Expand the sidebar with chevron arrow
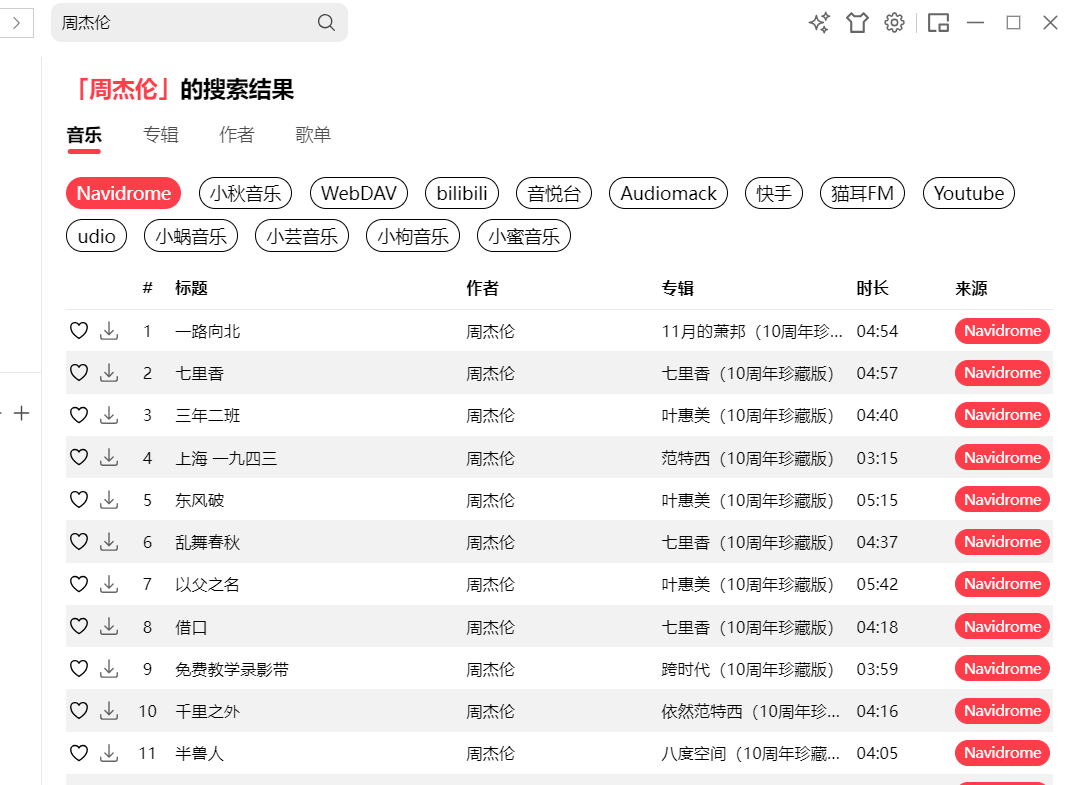 pos(16,23)
